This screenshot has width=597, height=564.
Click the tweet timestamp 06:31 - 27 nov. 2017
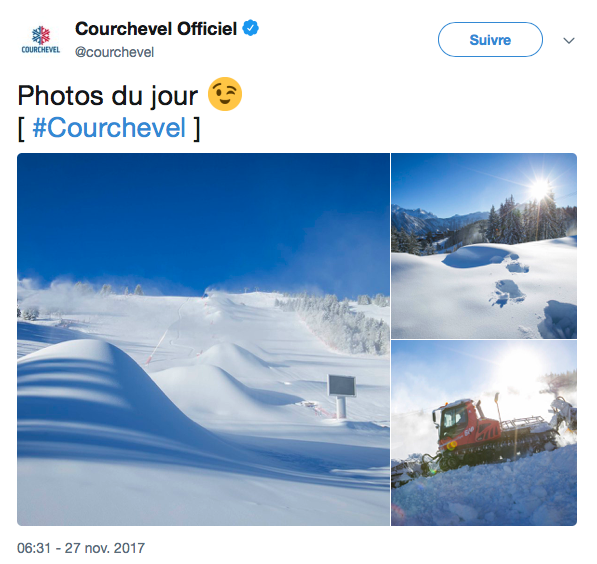pos(81,548)
